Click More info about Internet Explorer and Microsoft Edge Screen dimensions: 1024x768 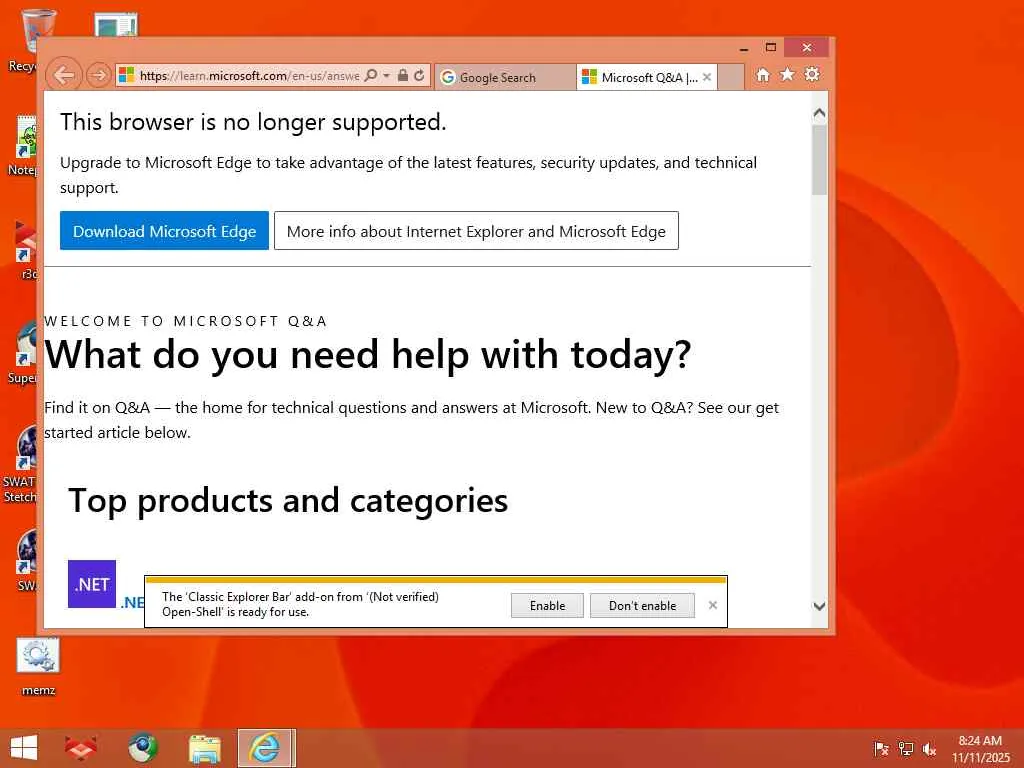pyautogui.click(x=476, y=231)
